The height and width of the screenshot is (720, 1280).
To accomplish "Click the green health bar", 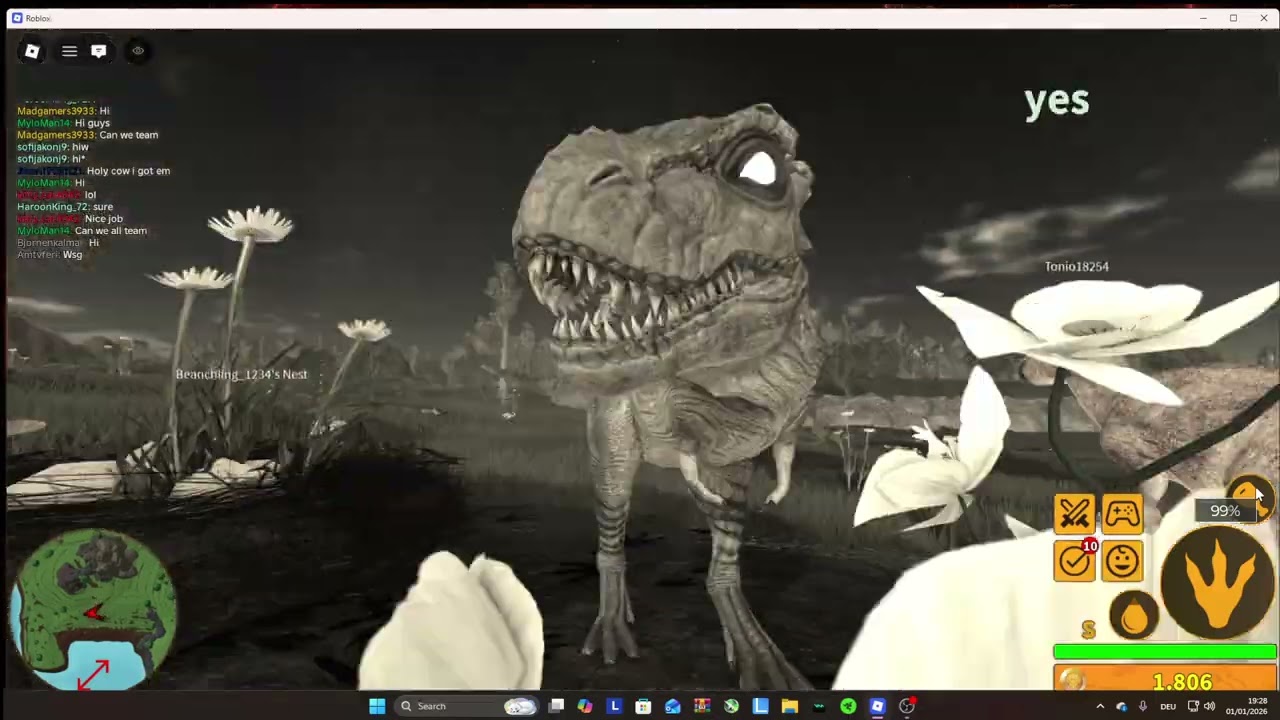I will click(x=1165, y=652).
